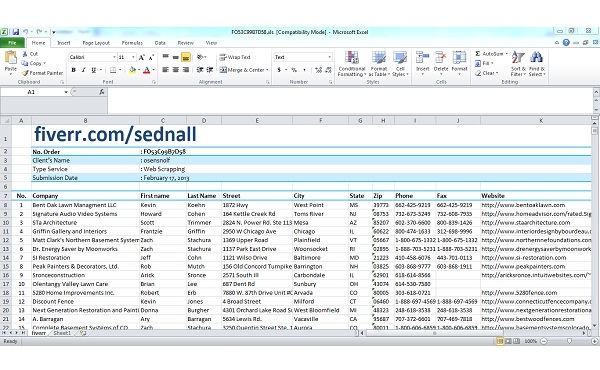Switch to the Data tab

click(160, 43)
